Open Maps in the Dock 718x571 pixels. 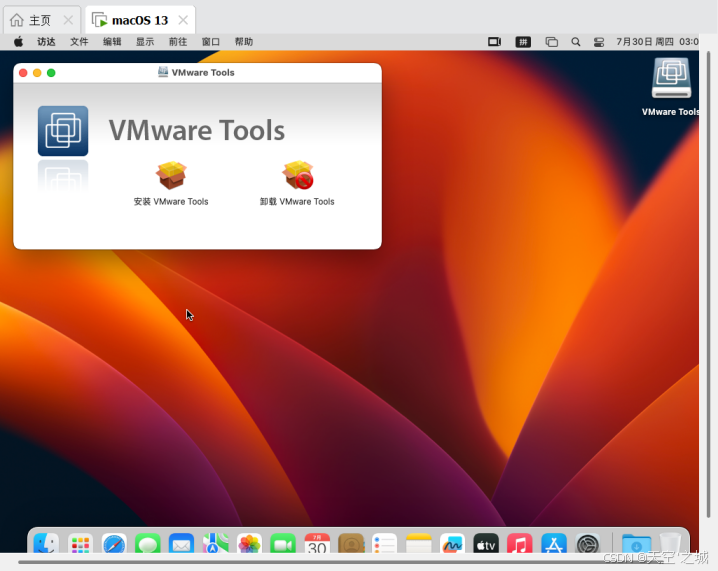(215, 544)
